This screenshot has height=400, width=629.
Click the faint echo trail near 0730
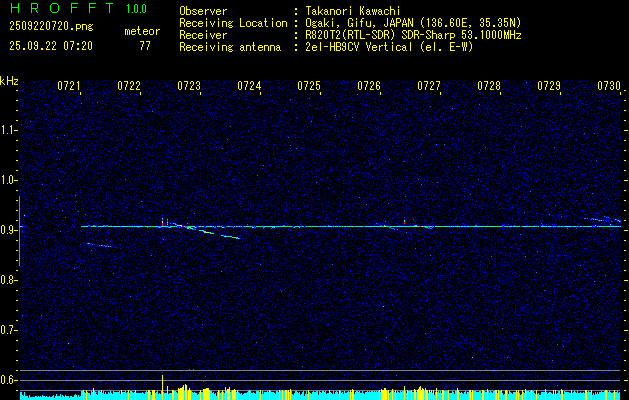pyautogui.click(x=603, y=219)
